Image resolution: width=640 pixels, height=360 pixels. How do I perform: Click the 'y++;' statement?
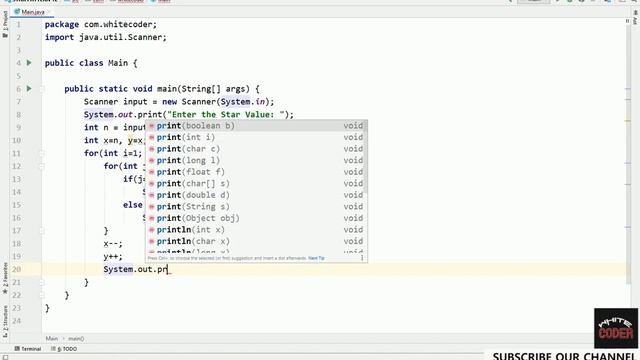click(x=113, y=256)
